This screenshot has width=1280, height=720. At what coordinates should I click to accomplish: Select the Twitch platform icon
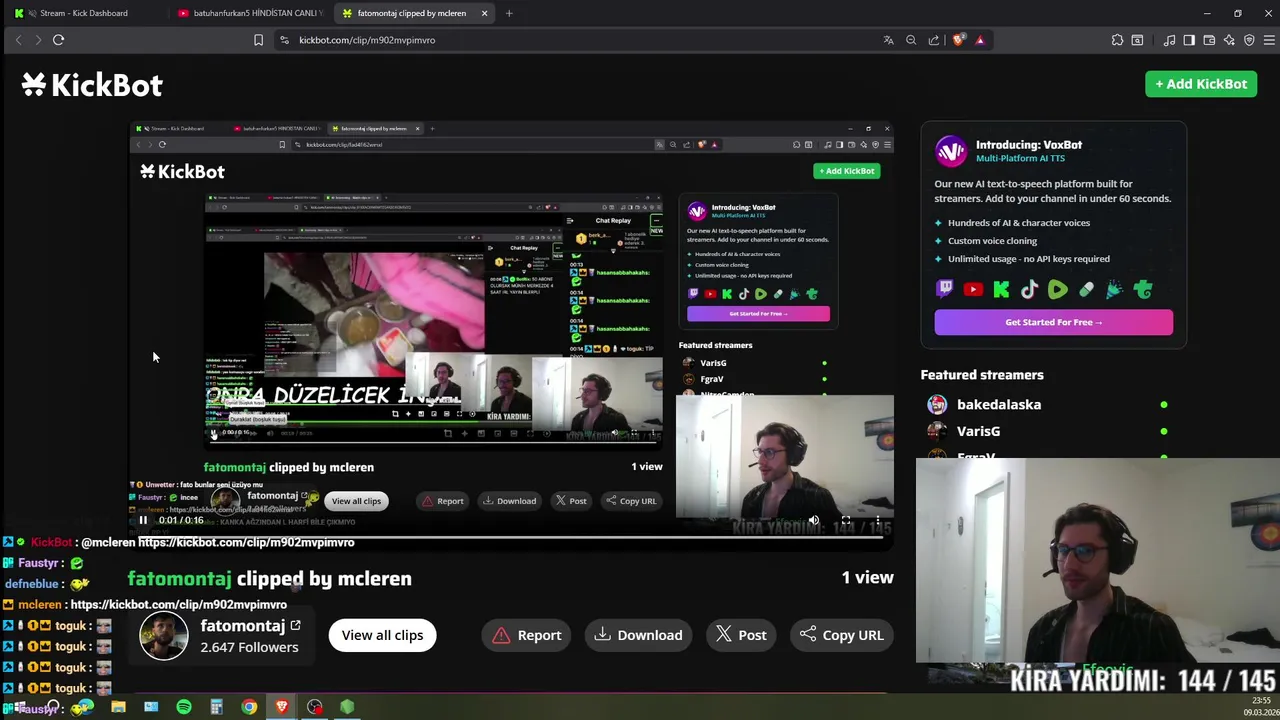(944, 290)
